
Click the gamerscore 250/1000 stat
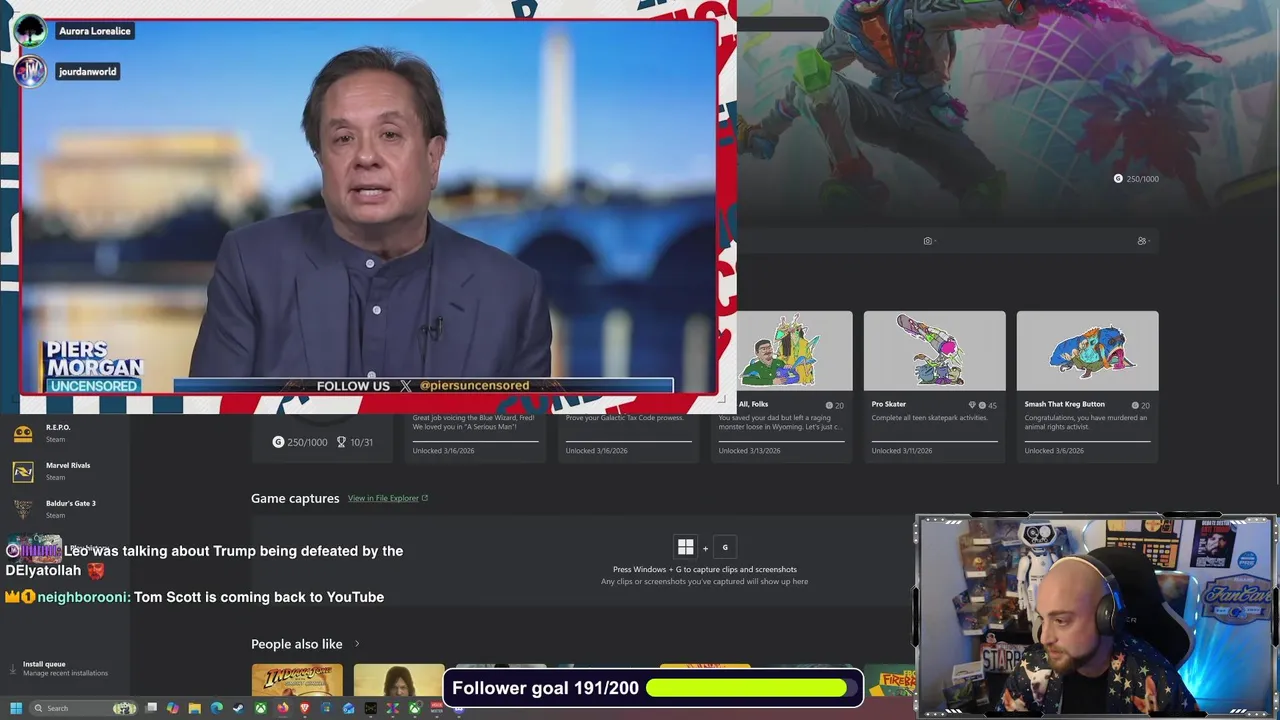[x=300, y=442]
